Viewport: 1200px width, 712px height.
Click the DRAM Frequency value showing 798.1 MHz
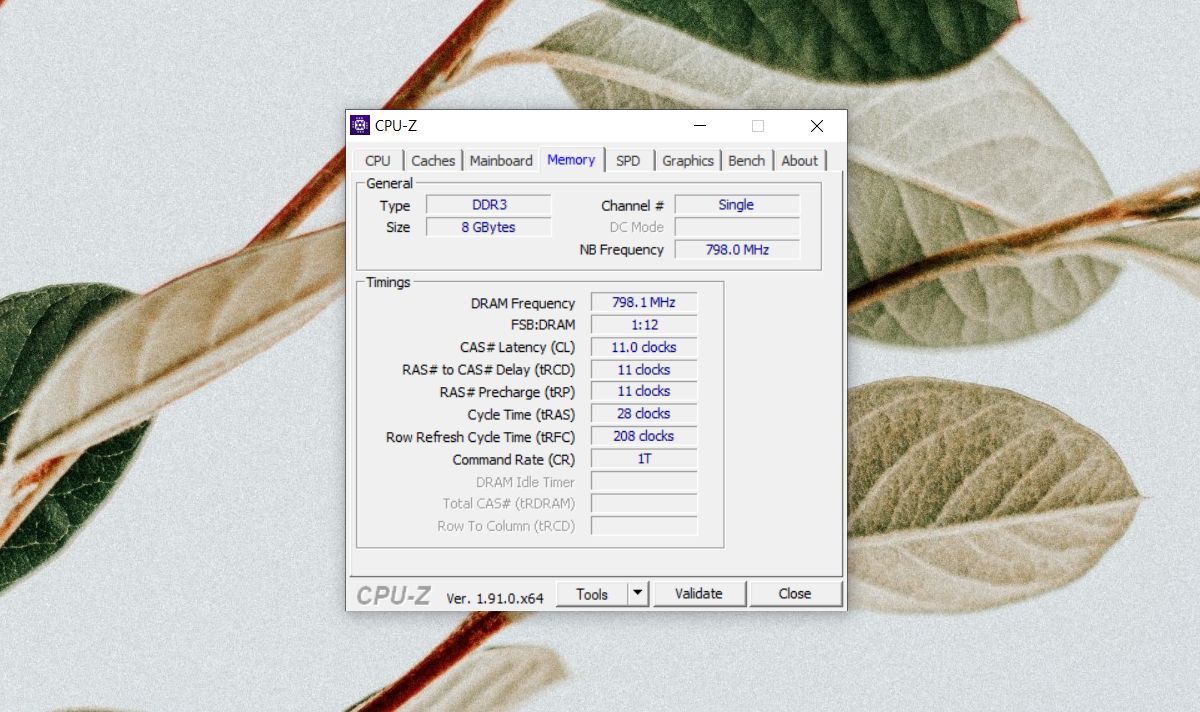pyautogui.click(x=643, y=302)
